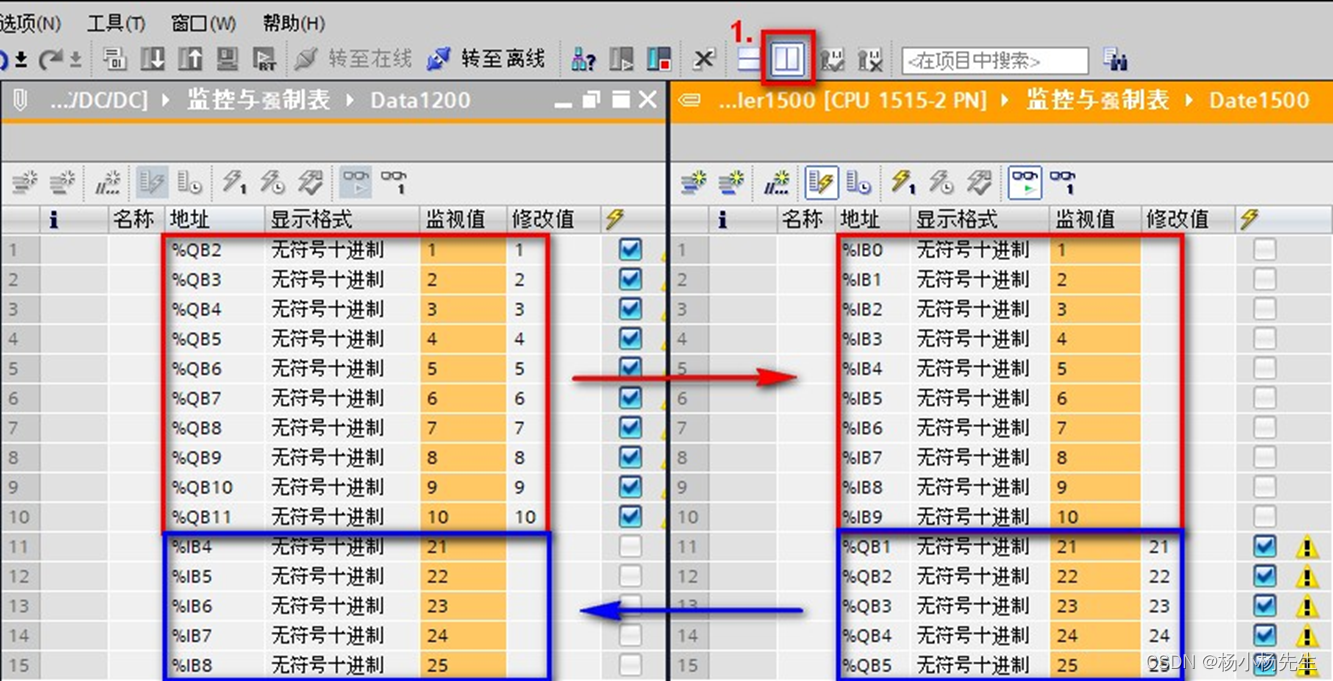Select the Data1200 breadcrumb title
Screen dimensions: 1333x681
[420, 100]
